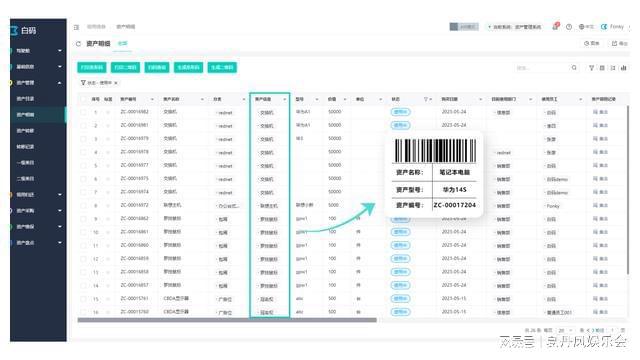The height and width of the screenshot is (360, 640).
Task: Open the record icon in row 2's last column
Action: point(596,126)
